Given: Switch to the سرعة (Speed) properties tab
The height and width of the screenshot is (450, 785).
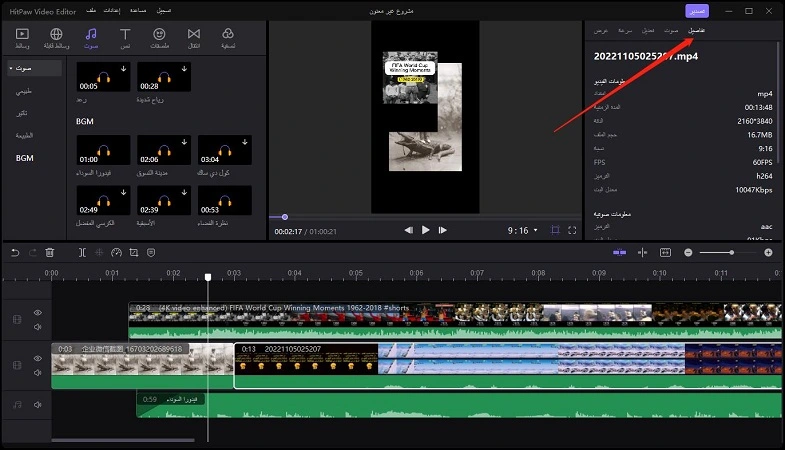Looking at the screenshot, I should click(625, 31).
